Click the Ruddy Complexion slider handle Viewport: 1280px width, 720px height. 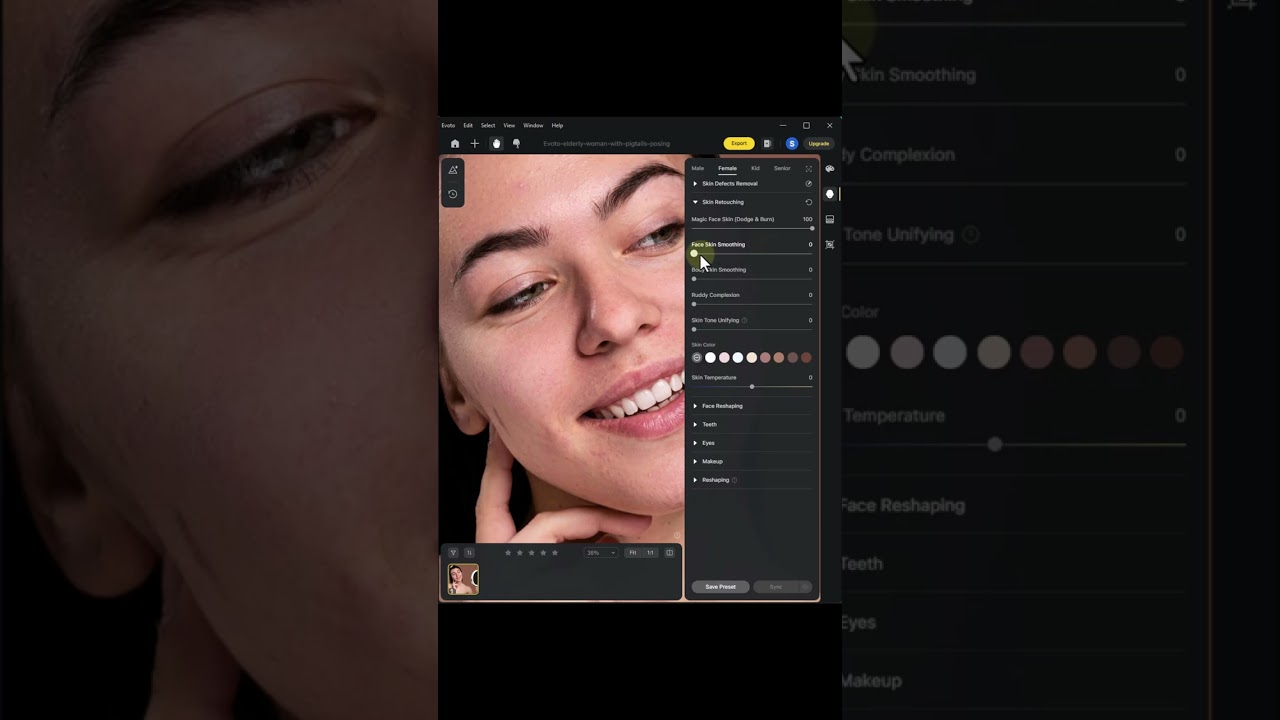[694, 304]
